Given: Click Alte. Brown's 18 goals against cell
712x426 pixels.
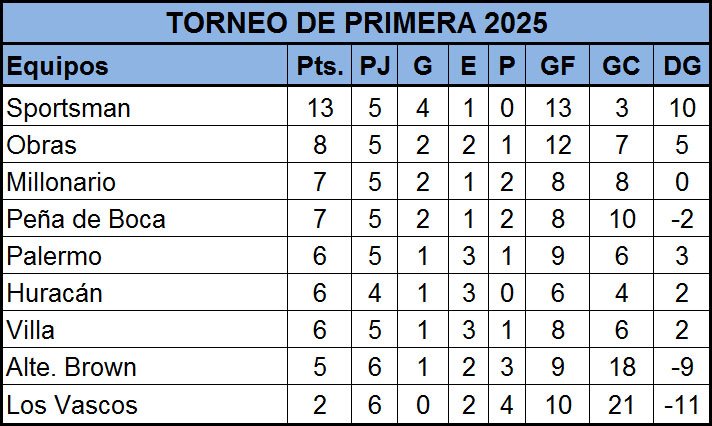Looking at the screenshot, I should tap(621, 367).
